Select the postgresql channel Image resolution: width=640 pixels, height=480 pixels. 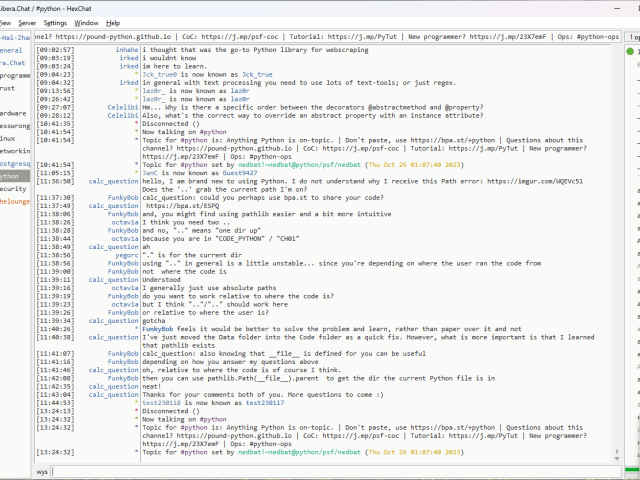(14, 162)
